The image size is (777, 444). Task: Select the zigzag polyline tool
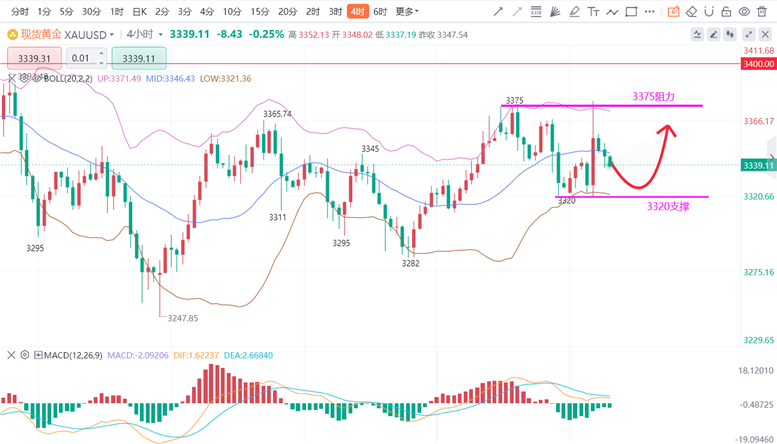612,12
